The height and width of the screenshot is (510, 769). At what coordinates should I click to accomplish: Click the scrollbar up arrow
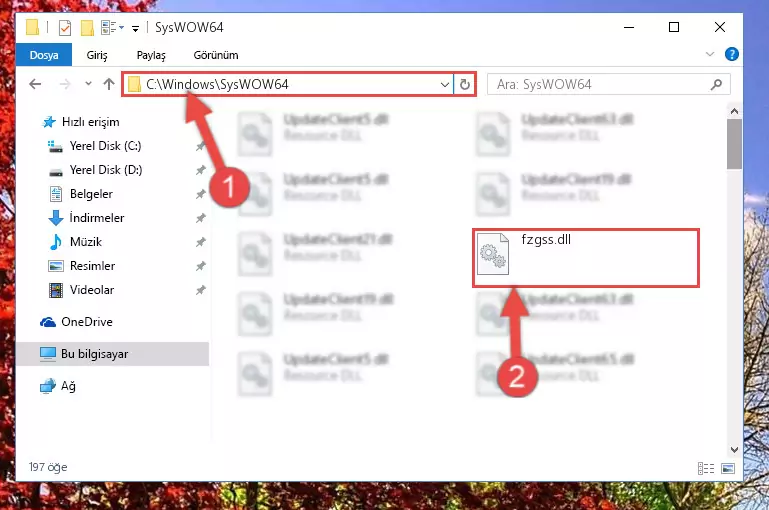[x=734, y=111]
